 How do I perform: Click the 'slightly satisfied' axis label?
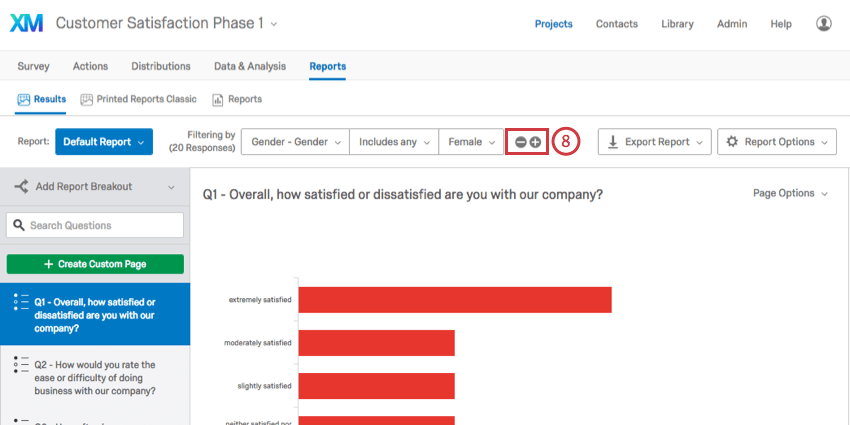[x=265, y=386]
